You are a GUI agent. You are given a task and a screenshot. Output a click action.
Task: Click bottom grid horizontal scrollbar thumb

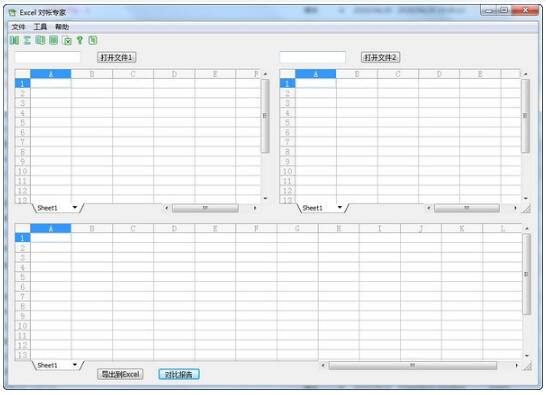pyautogui.click(x=413, y=365)
